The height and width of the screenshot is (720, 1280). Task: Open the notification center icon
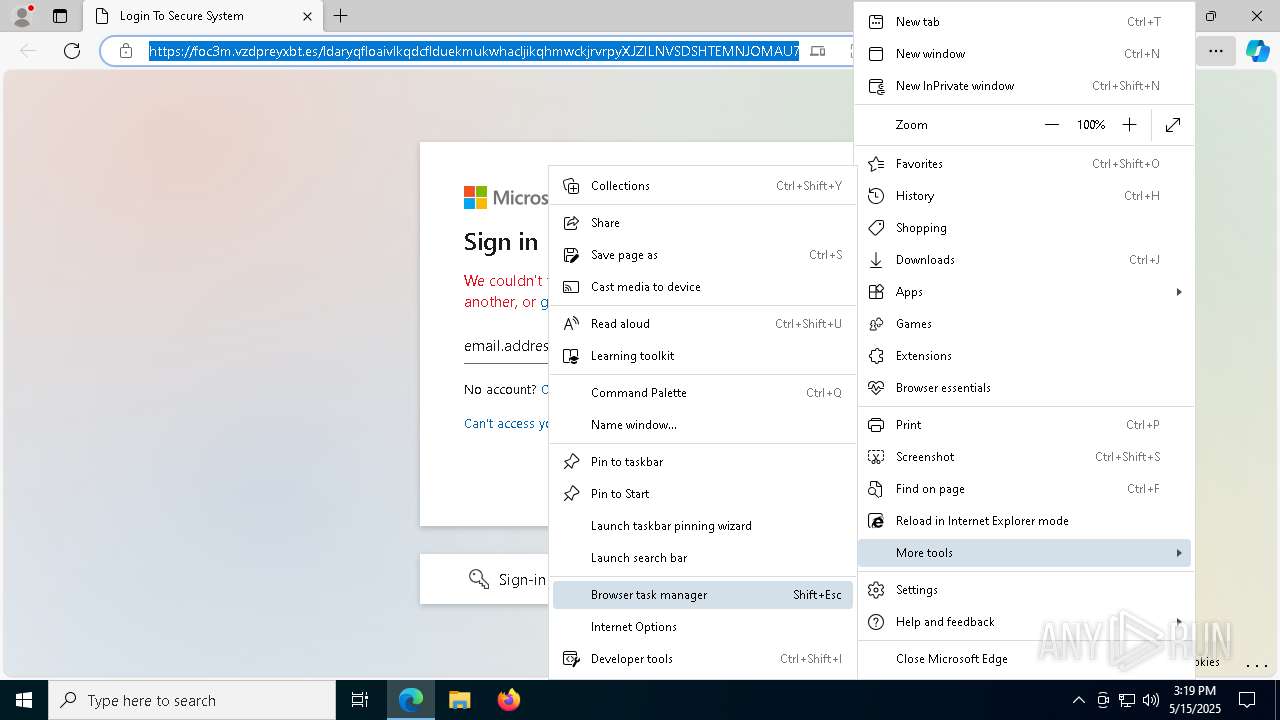coord(1247,700)
